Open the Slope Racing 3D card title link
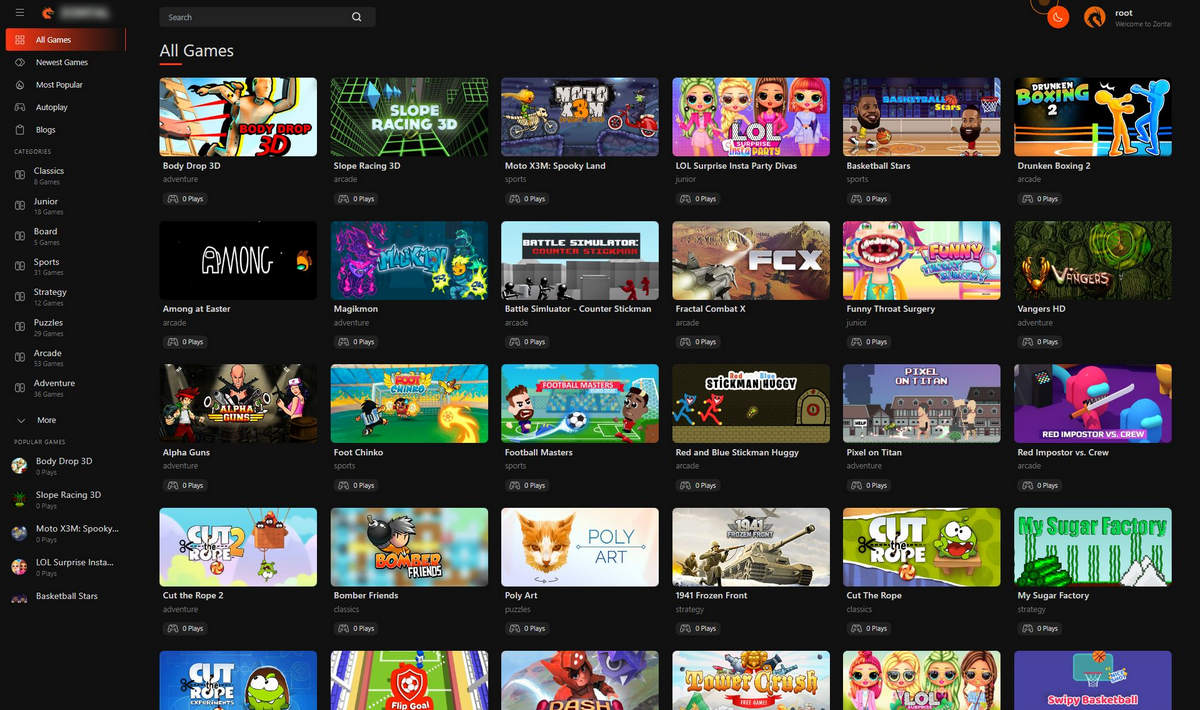Image resolution: width=1200 pixels, height=710 pixels. point(367,166)
